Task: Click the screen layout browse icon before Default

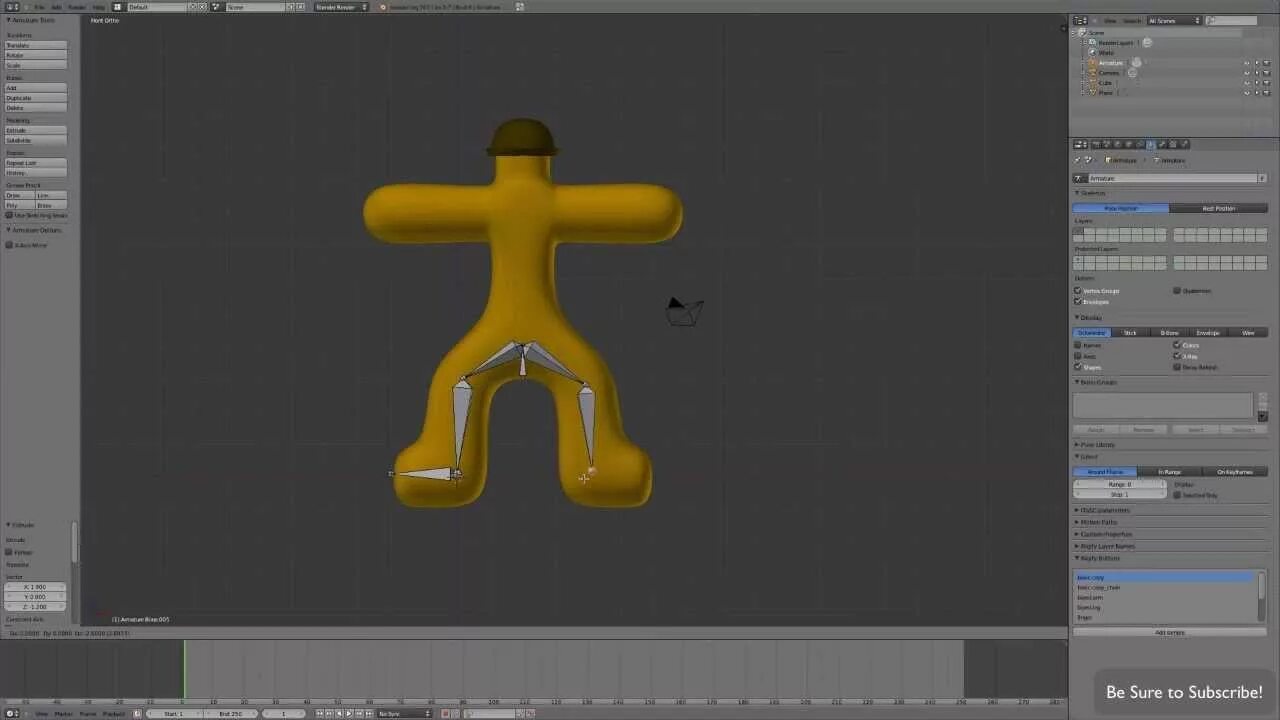Action: [117, 7]
